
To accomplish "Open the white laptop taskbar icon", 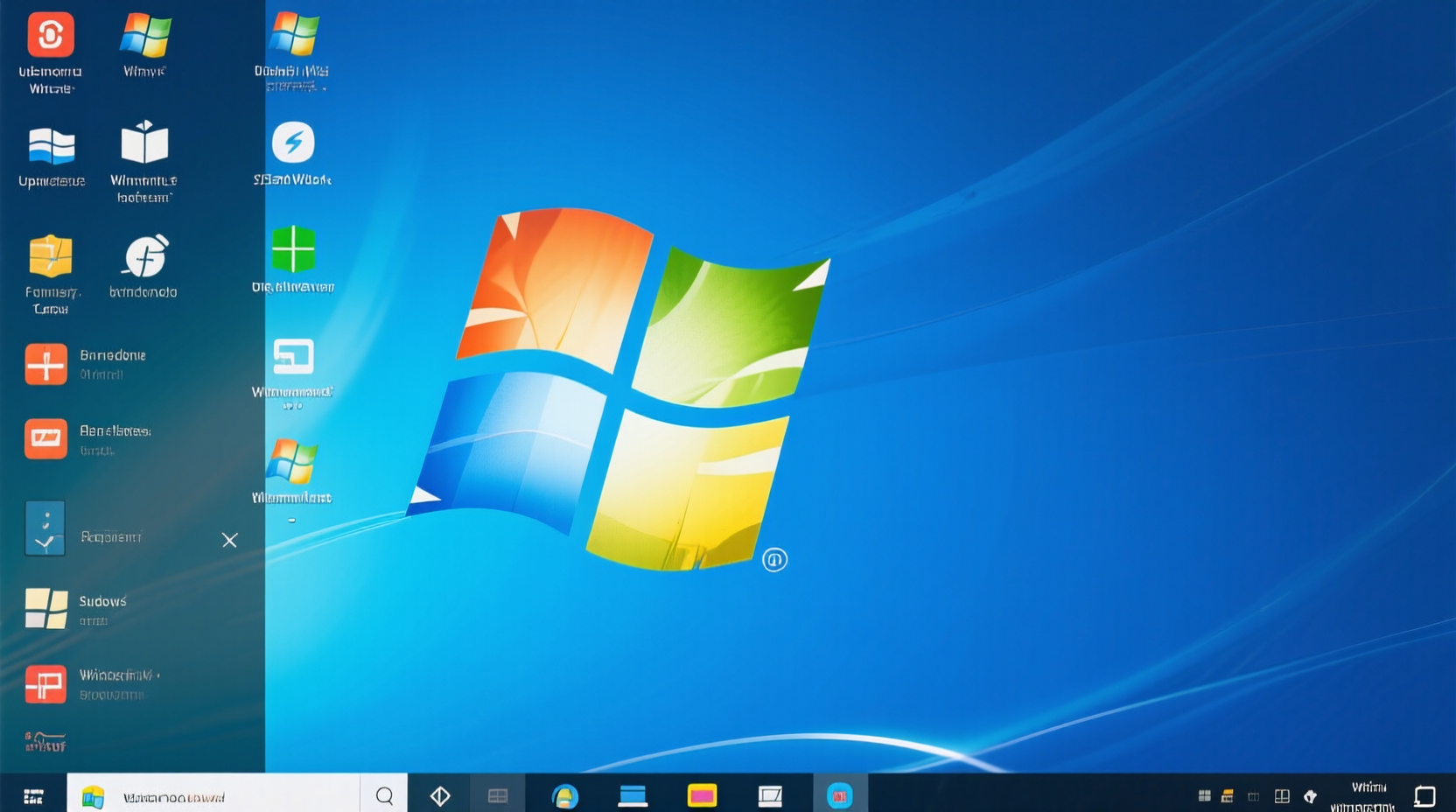I will [x=770, y=795].
